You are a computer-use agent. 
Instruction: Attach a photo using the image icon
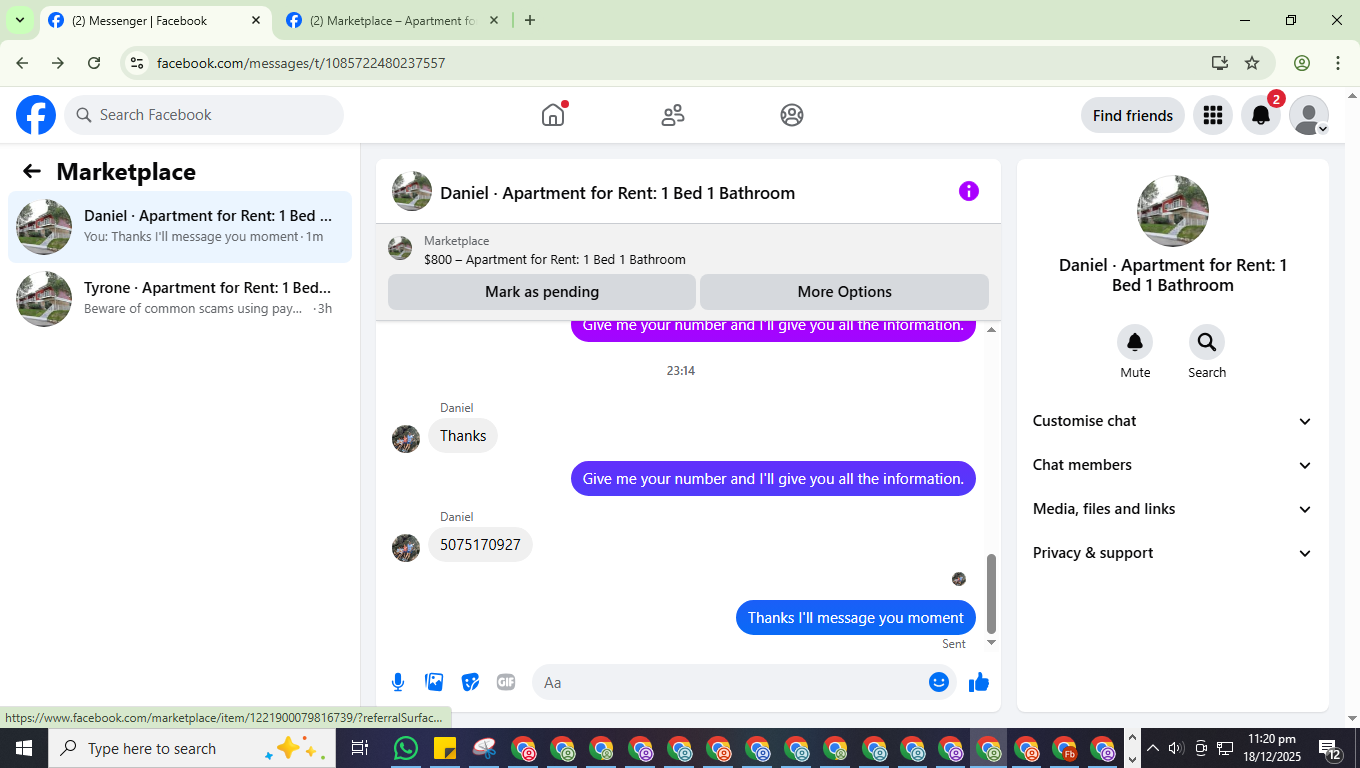pyautogui.click(x=434, y=682)
